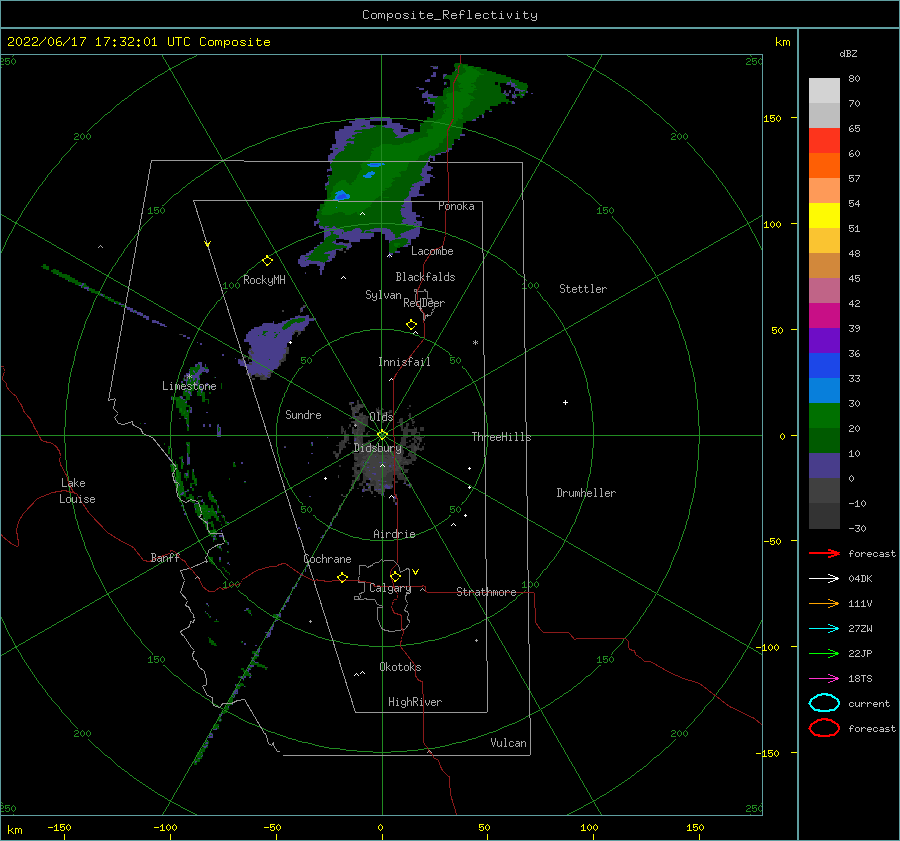Select the slate purple 0-10 dBZ swatch

tap(824, 466)
